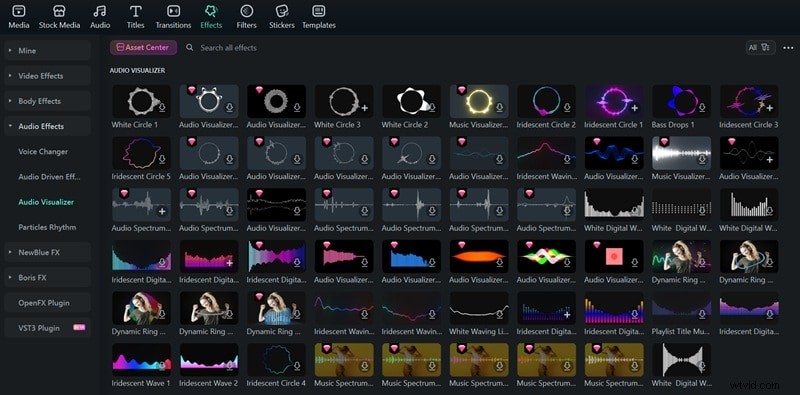Select the White Waving Line thumbnail
800x395 pixels.
point(479,308)
